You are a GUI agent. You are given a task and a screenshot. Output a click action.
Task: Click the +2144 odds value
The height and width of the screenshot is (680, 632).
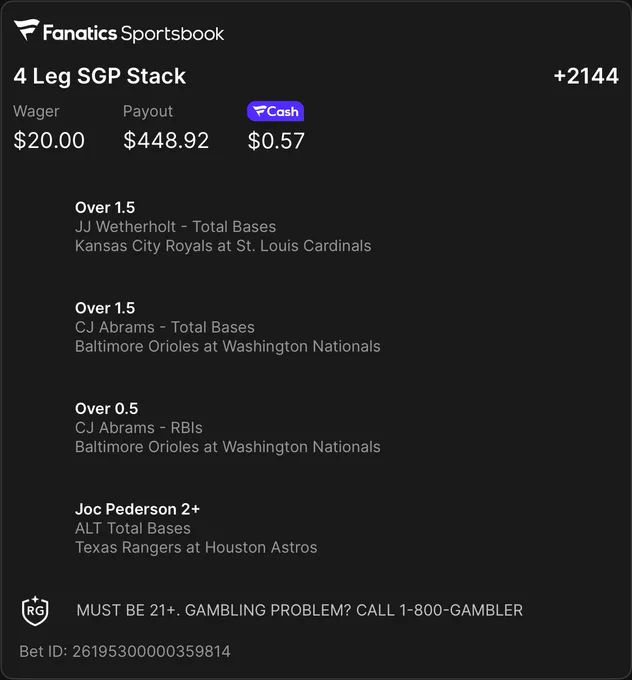tap(586, 76)
